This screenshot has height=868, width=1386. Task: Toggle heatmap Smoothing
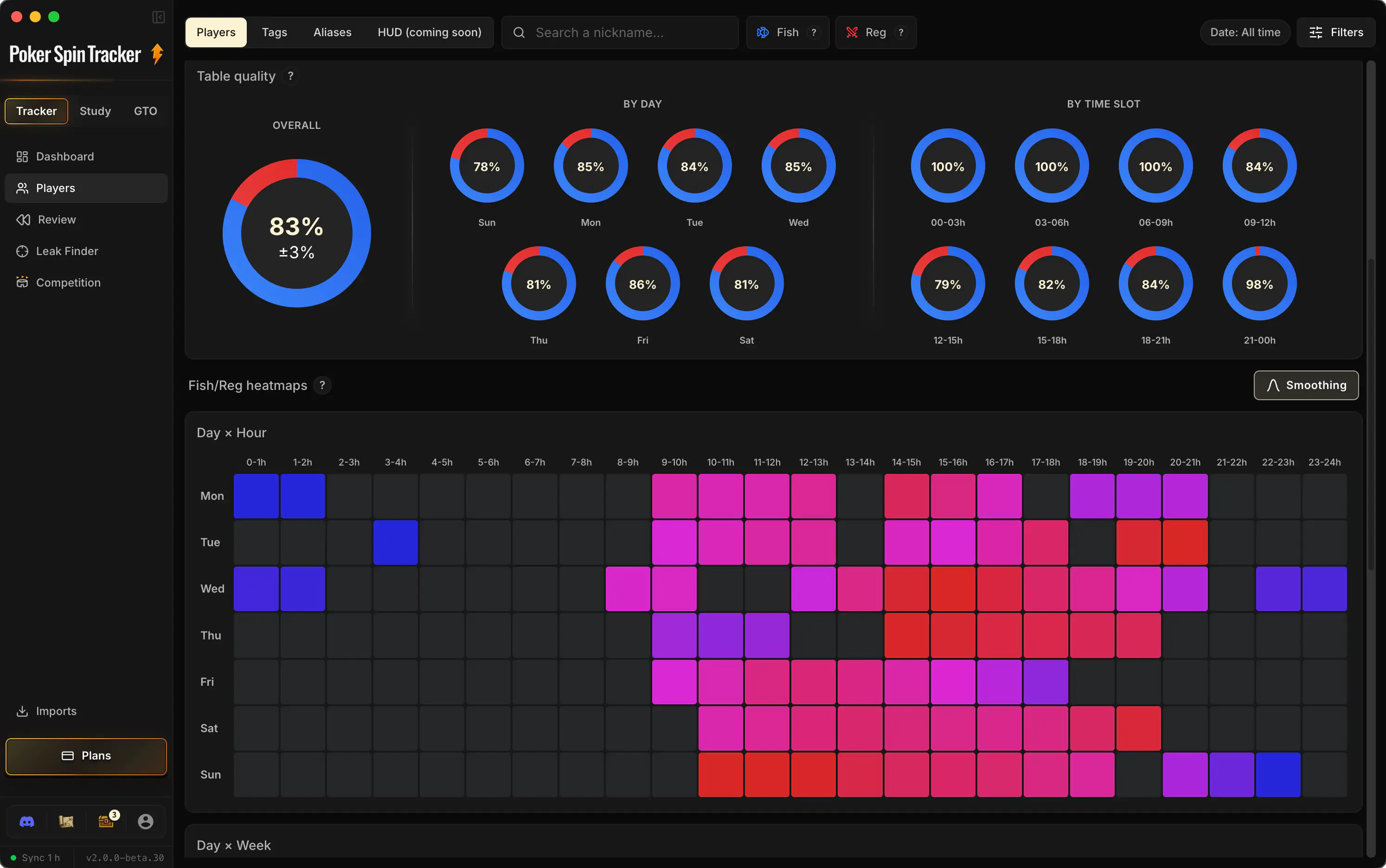(x=1306, y=385)
